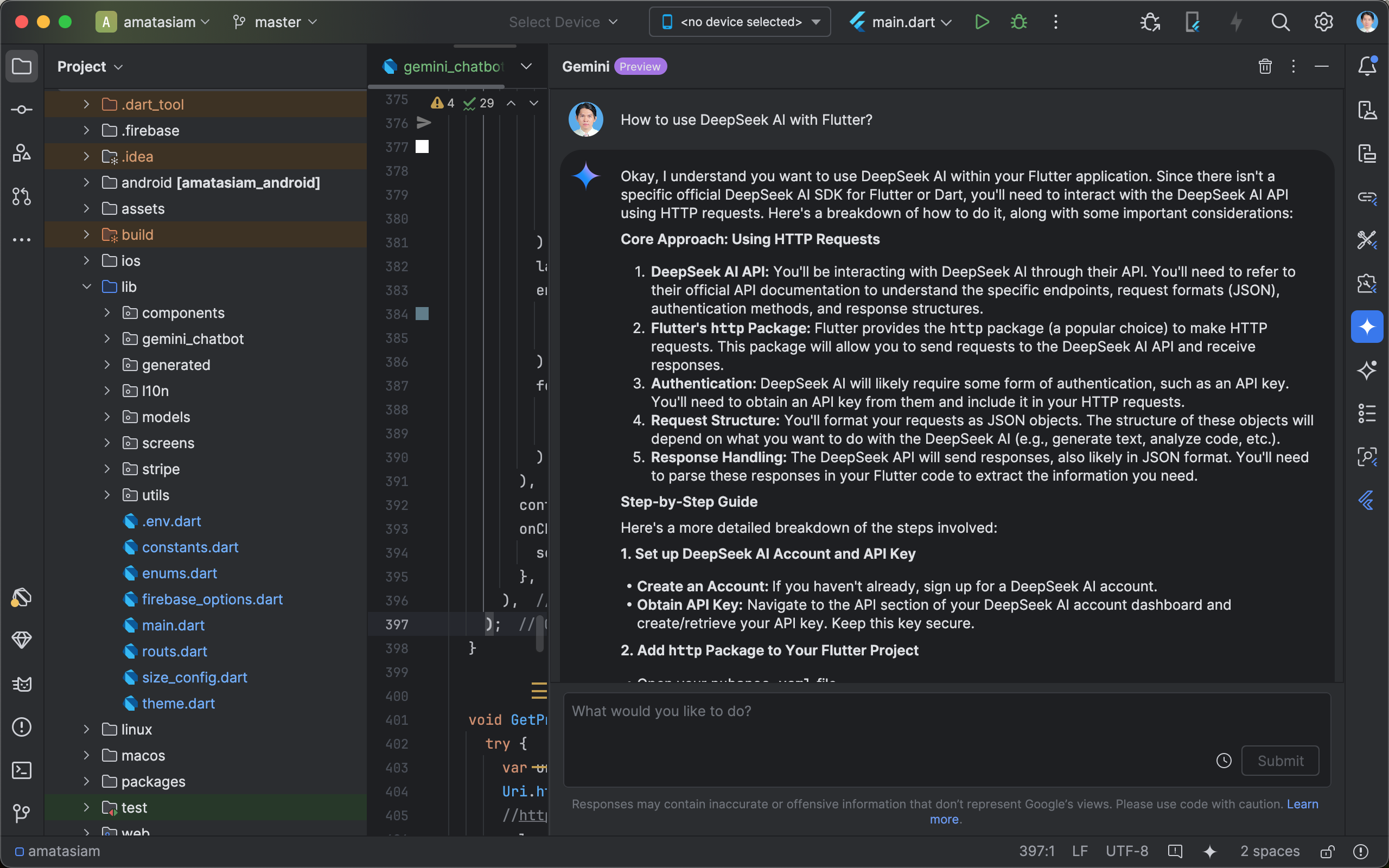
Task: Open the Gemini tool window icon
Action: [1367, 326]
